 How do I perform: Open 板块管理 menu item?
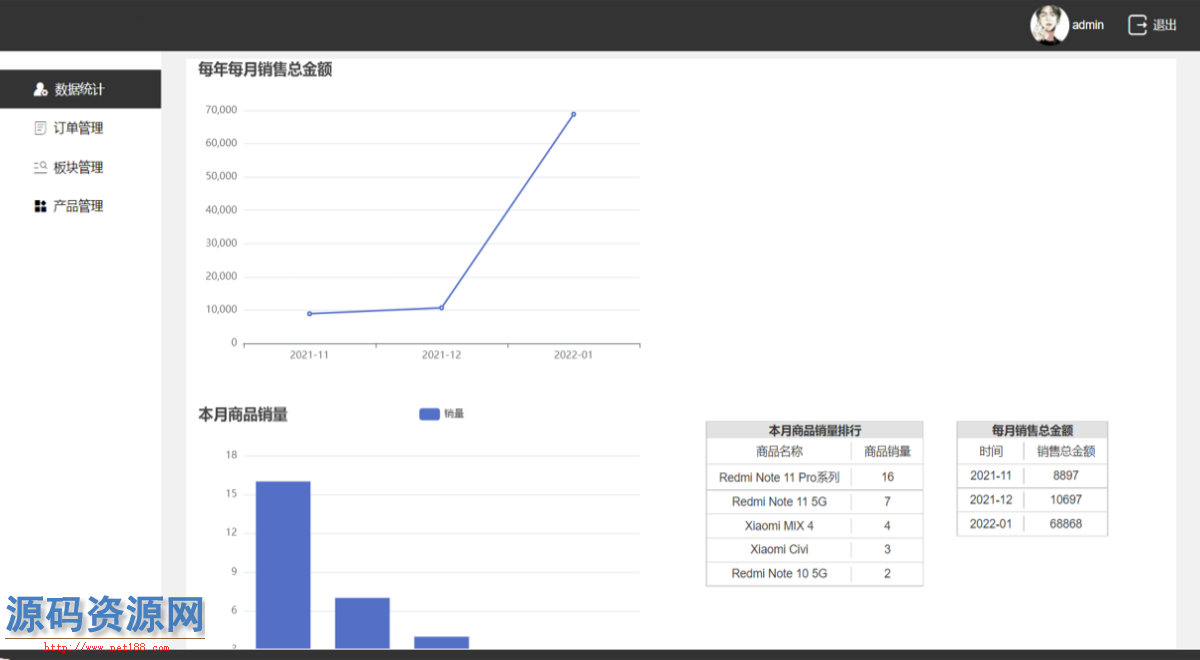click(x=80, y=167)
